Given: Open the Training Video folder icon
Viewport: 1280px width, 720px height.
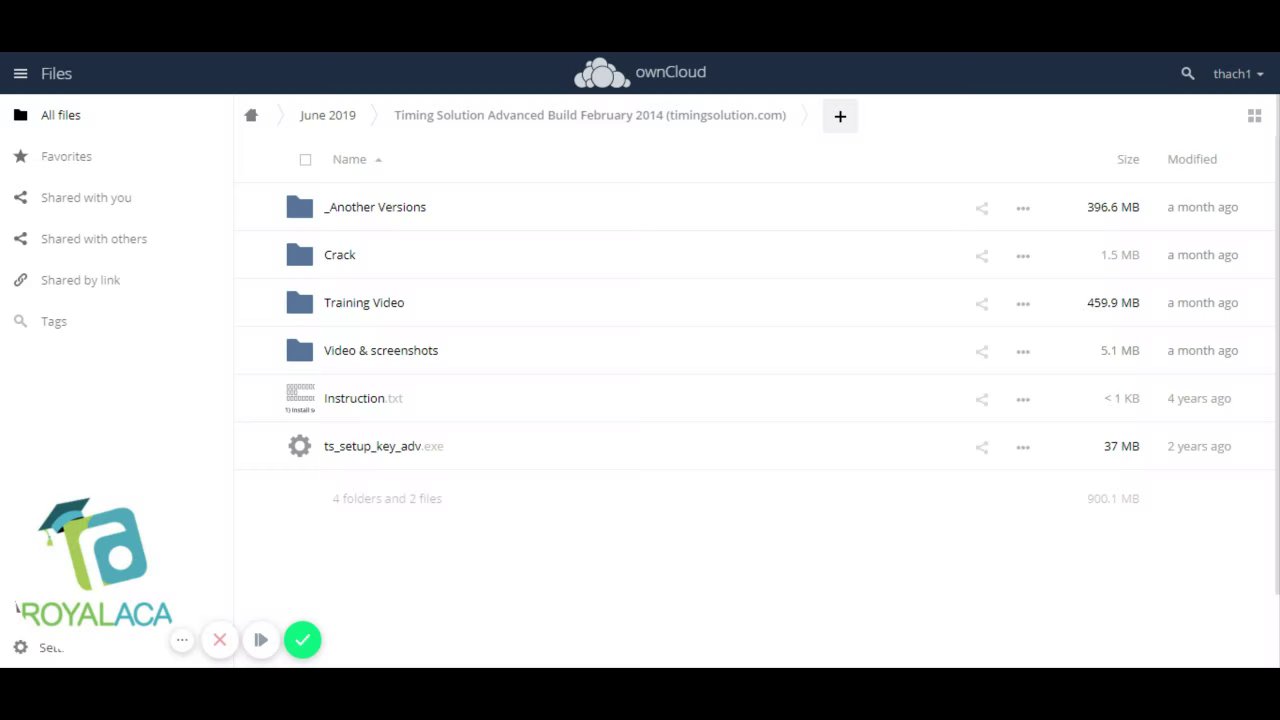Looking at the screenshot, I should [299, 303].
